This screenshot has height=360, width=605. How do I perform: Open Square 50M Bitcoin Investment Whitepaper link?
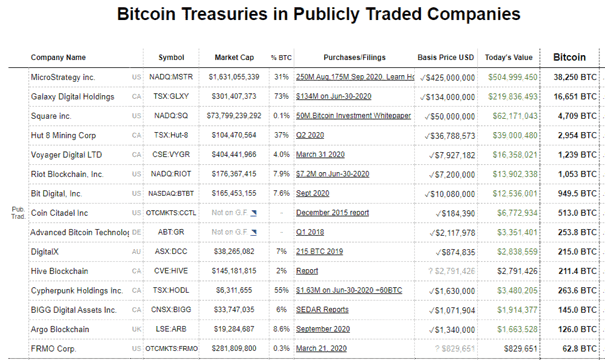click(x=353, y=116)
